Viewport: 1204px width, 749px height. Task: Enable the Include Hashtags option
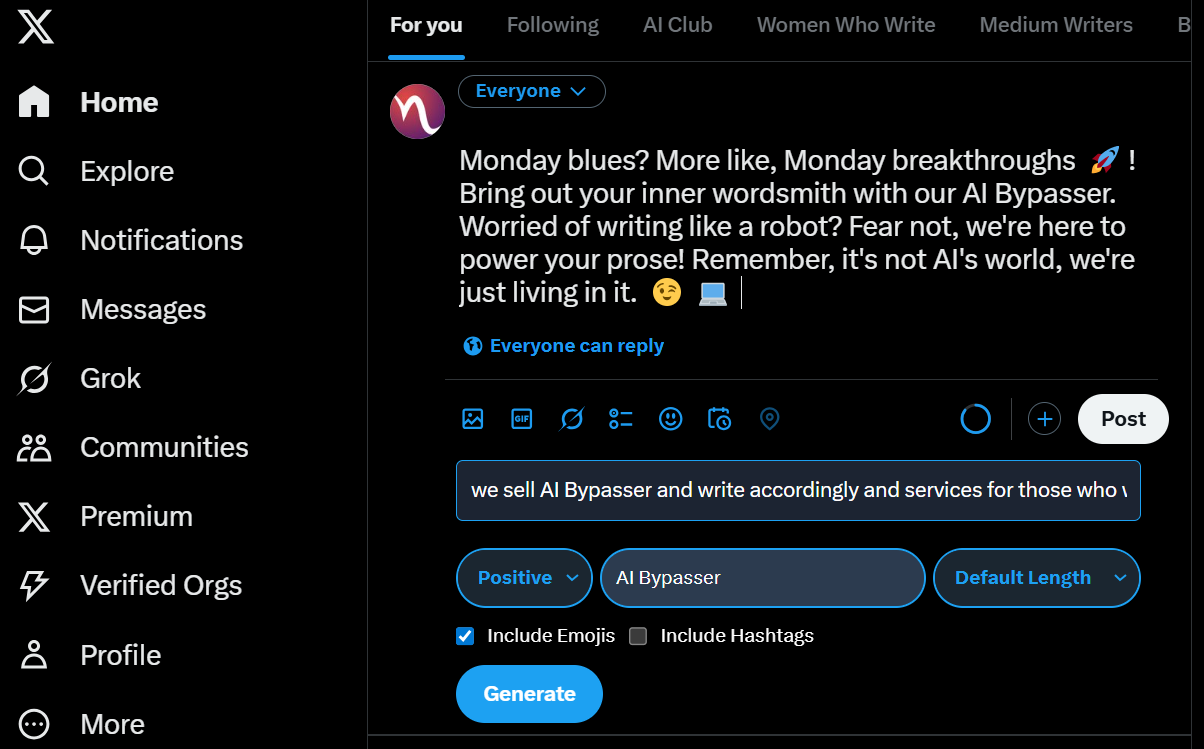click(637, 635)
